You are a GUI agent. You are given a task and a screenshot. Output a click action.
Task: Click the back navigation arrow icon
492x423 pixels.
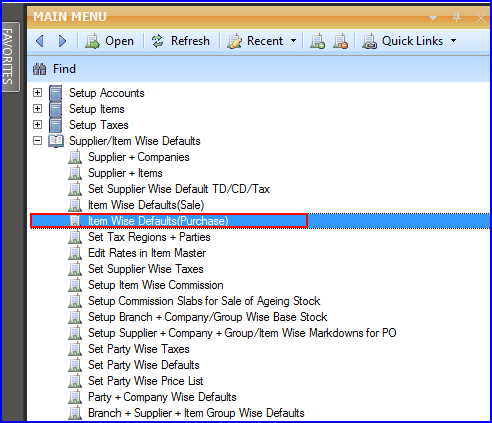(x=40, y=41)
